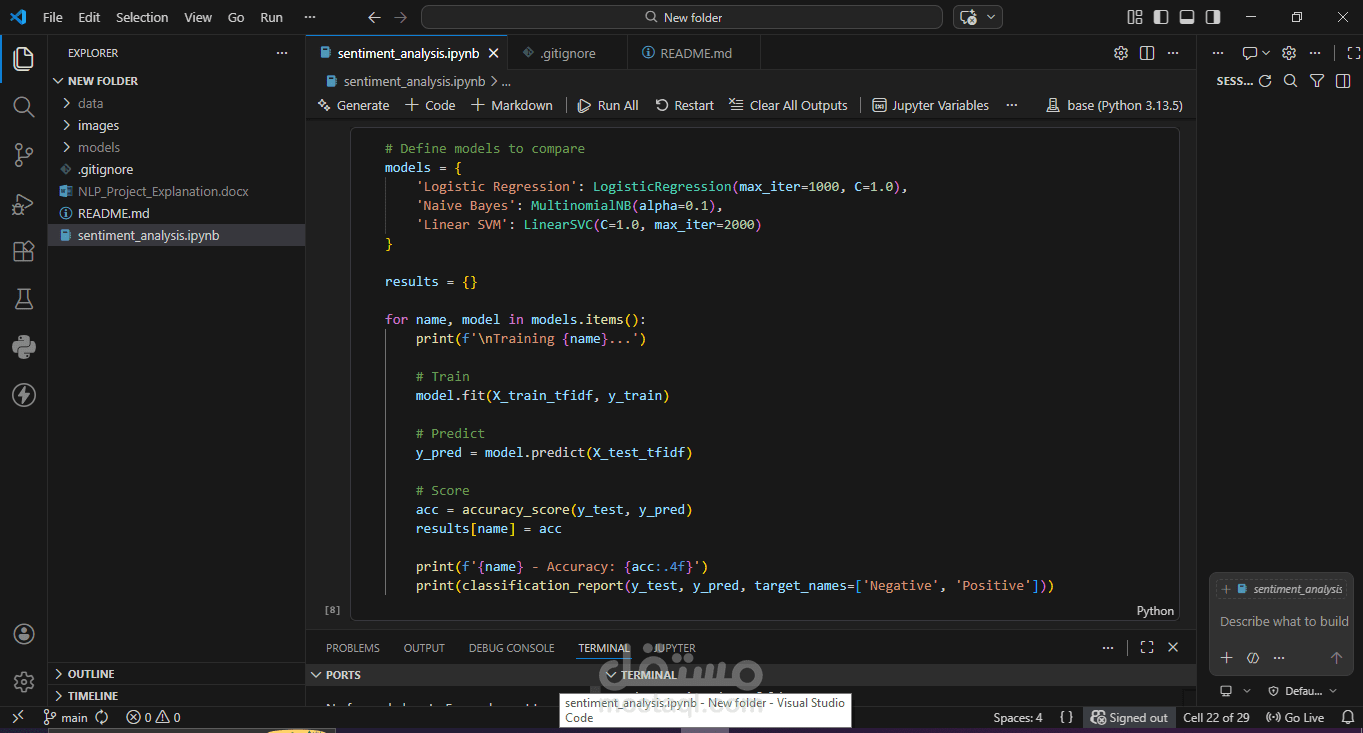The width and height of the screenshot is (1363, 733).
Task: Switch to the .gitignore editor tab
Action: 568,53
